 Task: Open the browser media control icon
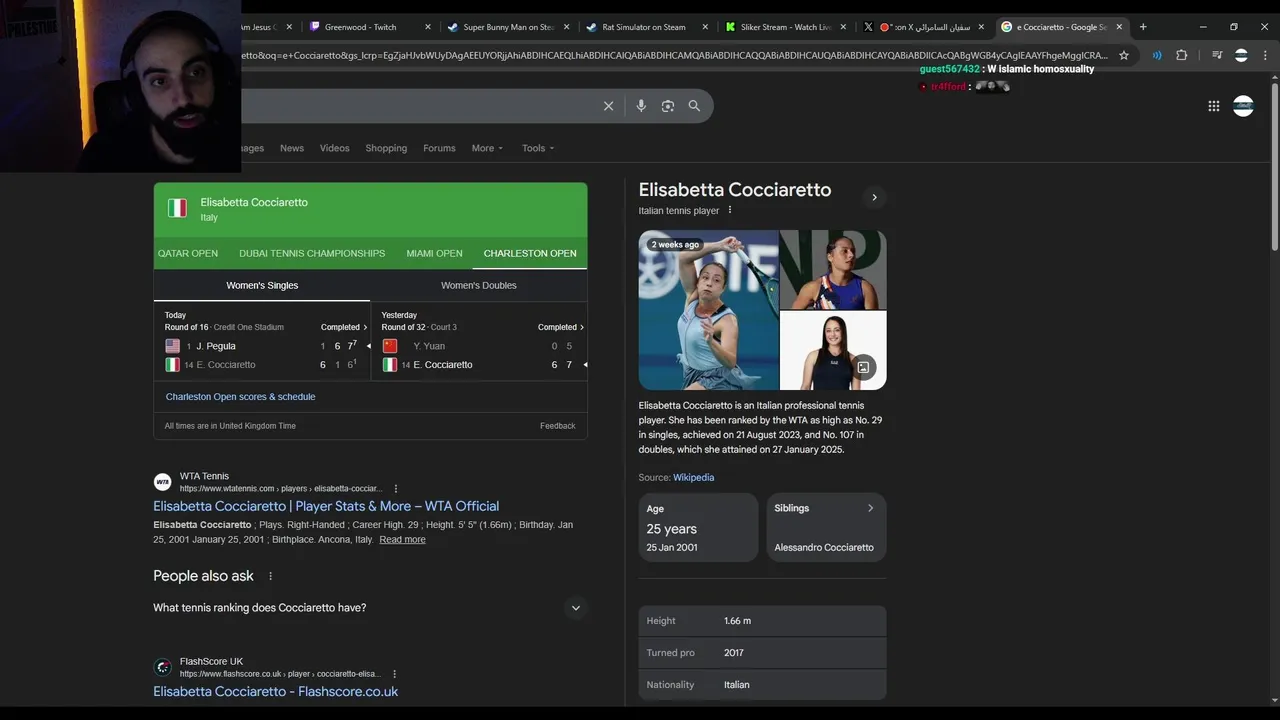click(x=1217, y=55)
